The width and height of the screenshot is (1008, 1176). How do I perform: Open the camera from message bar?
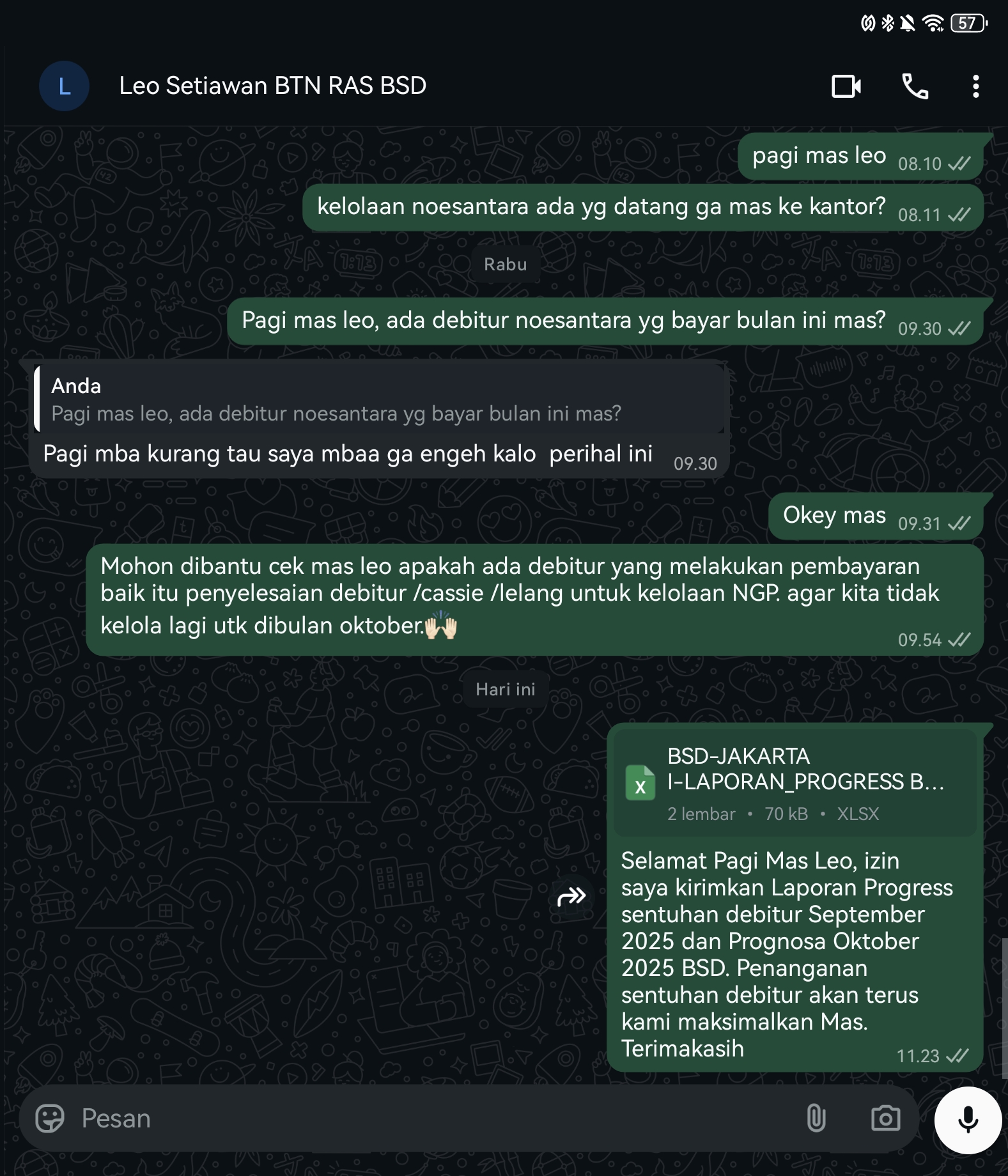click(x=885, y=1118)
